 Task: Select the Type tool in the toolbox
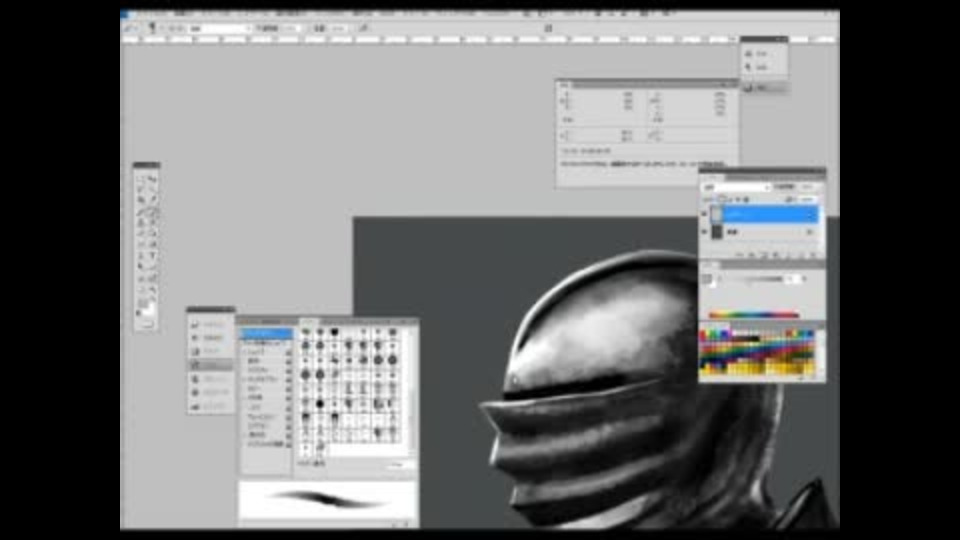pos(152,255)
